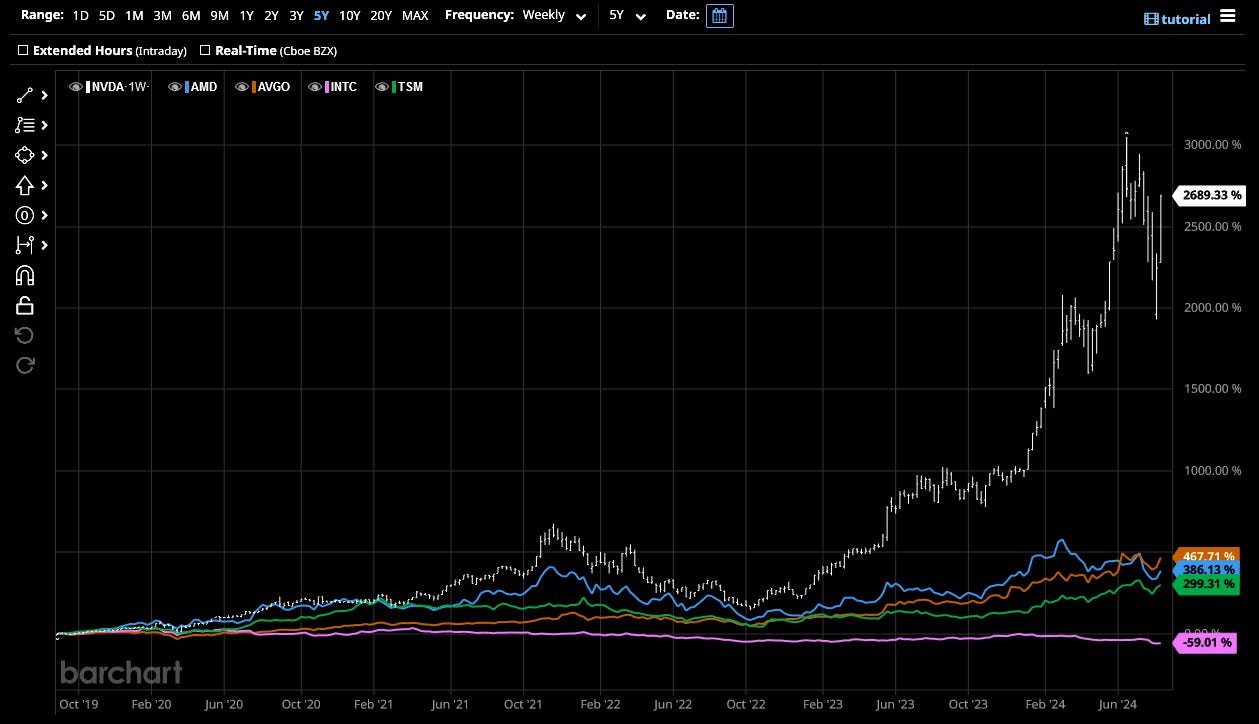The width and height of the screenshot is (1259, 724).
Task: Click the blue AMD color swatch
Action: point(188,87)
